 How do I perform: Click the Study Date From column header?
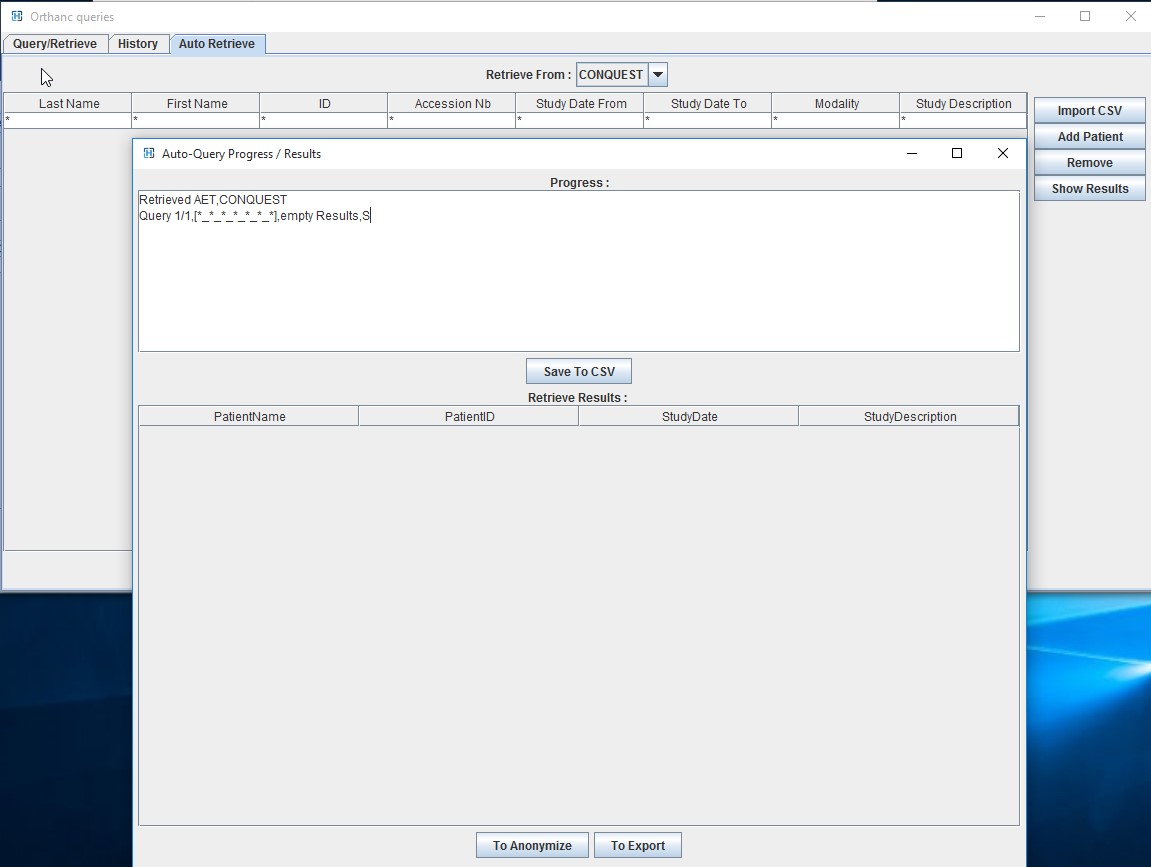[580, 103]
